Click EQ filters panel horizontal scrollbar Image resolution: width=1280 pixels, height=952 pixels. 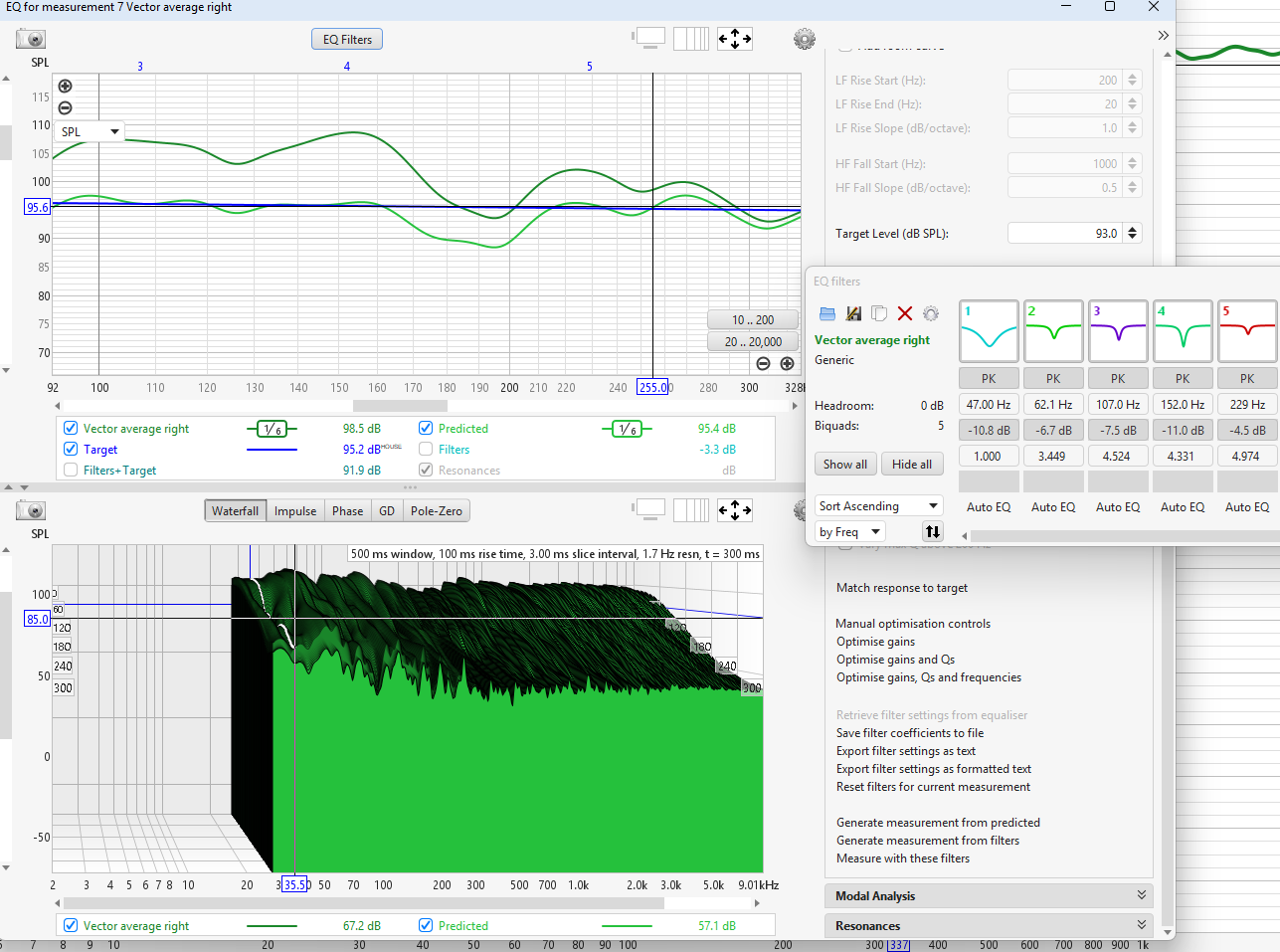tap(1124, 535)
